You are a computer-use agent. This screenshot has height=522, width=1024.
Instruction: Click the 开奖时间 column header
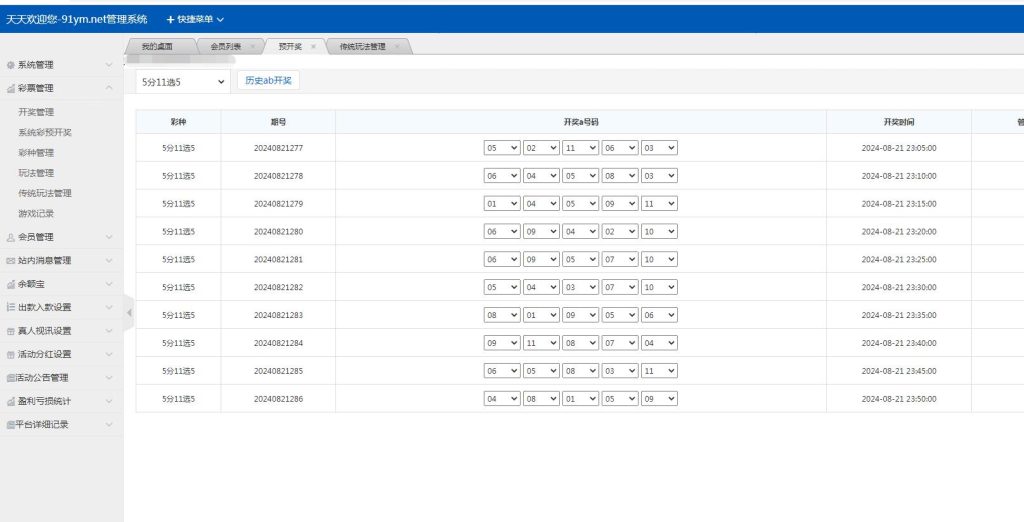click(899, 122)
